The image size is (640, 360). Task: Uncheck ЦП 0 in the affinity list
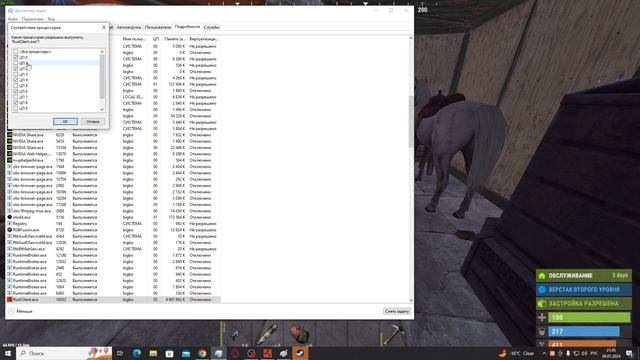tap(16, 57)
